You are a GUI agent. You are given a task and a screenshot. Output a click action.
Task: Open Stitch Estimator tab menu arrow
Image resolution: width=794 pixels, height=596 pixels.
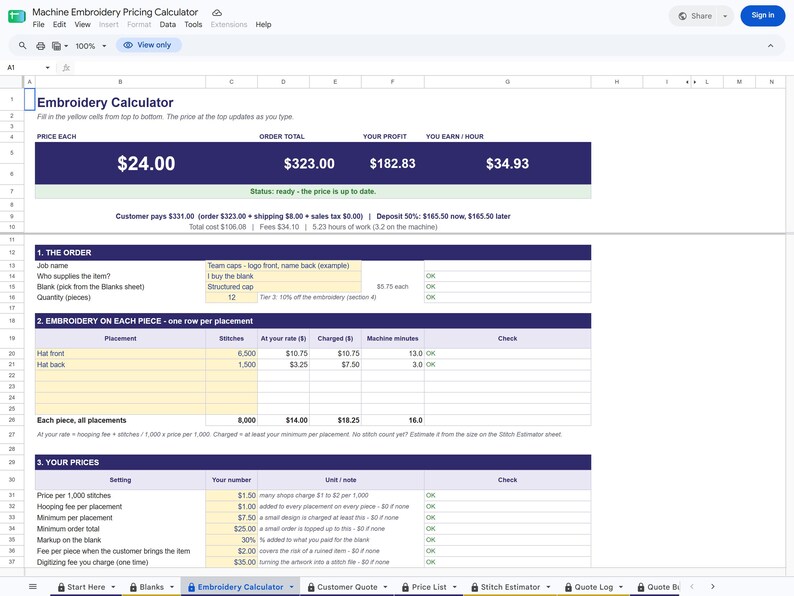point(548,587)
